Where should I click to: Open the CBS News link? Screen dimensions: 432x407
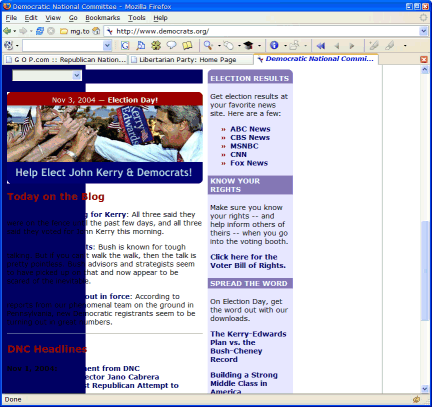pos(250,137)
